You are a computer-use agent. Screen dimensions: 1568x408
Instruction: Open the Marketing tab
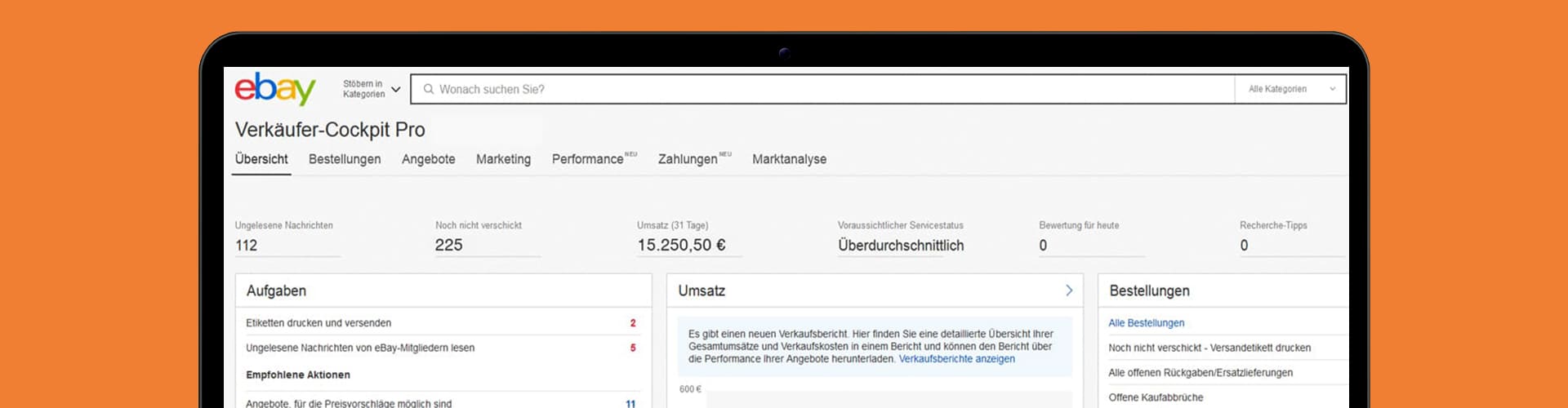[503, 159]
